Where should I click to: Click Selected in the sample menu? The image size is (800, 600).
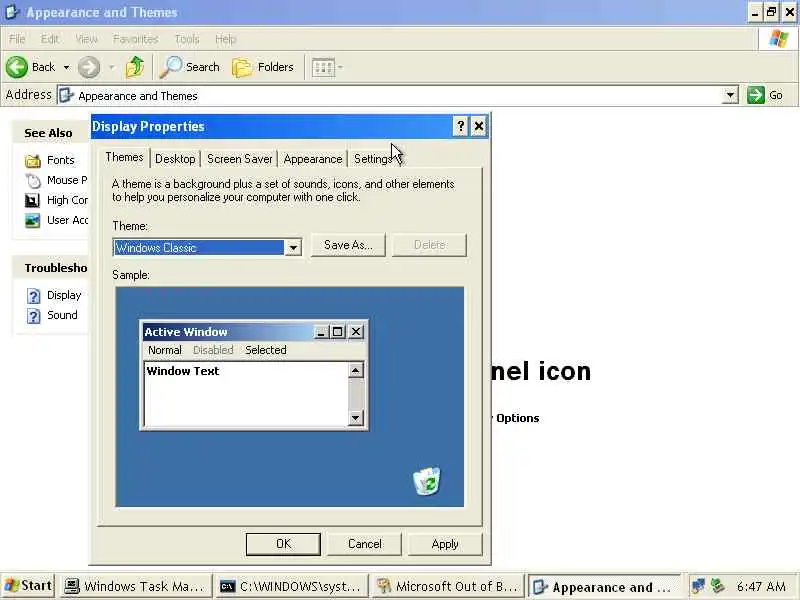[x=266, y=350]
